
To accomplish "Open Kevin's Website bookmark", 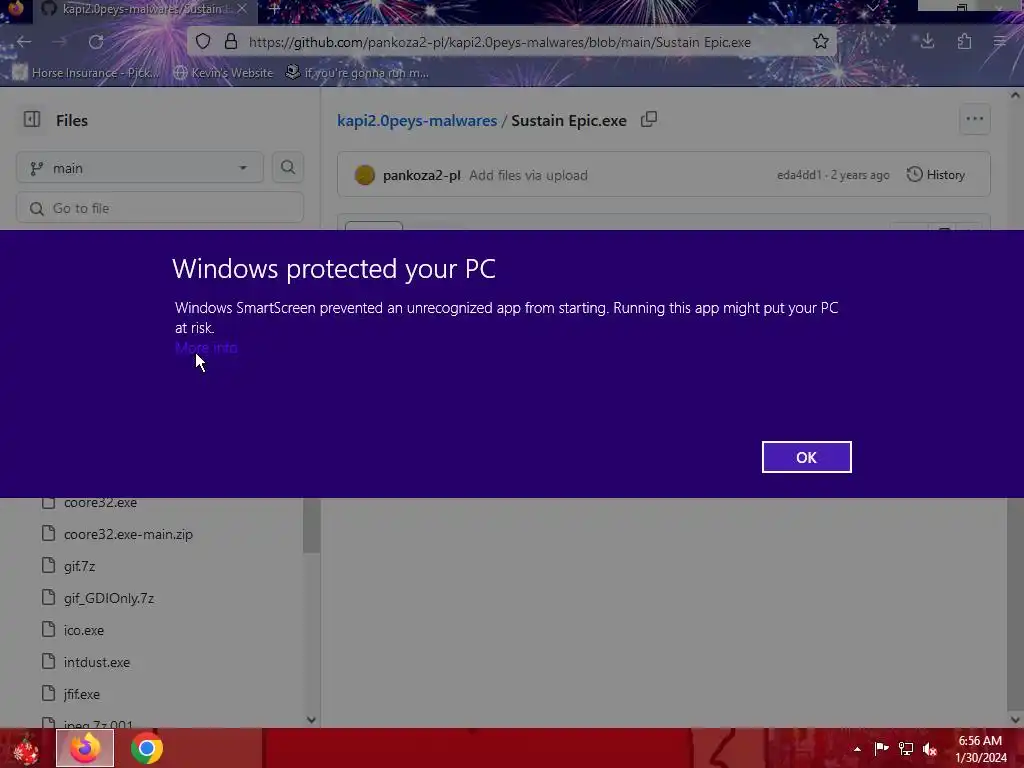I will pos(224,72).
